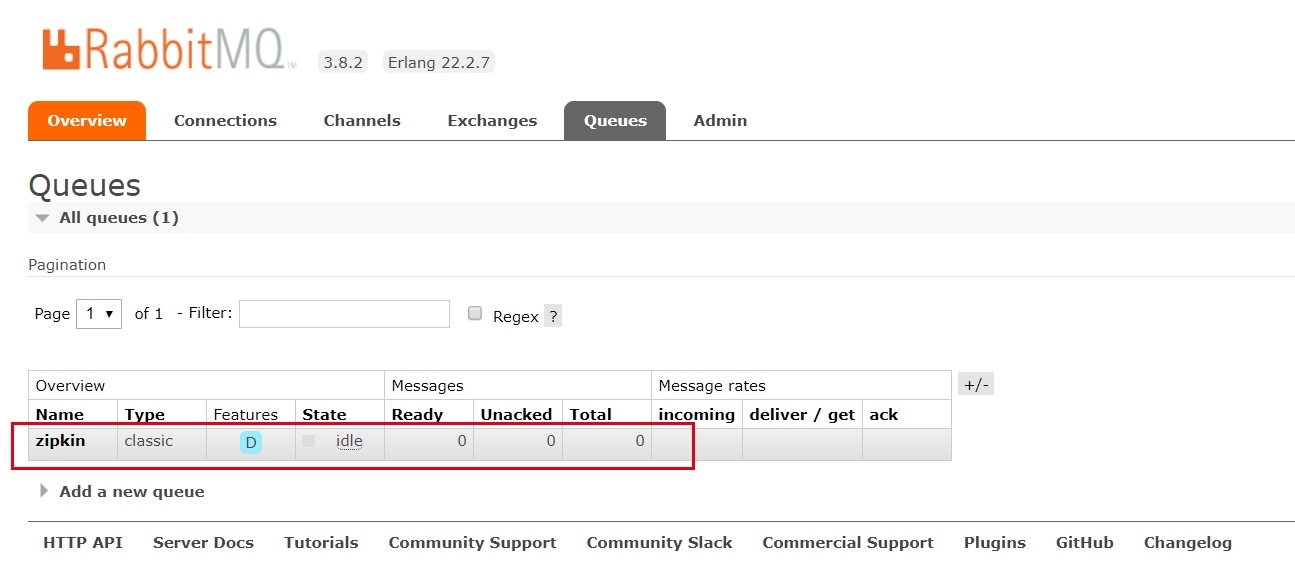Open the zipkin queue details

pyautogui.click(x=59, y=441)
